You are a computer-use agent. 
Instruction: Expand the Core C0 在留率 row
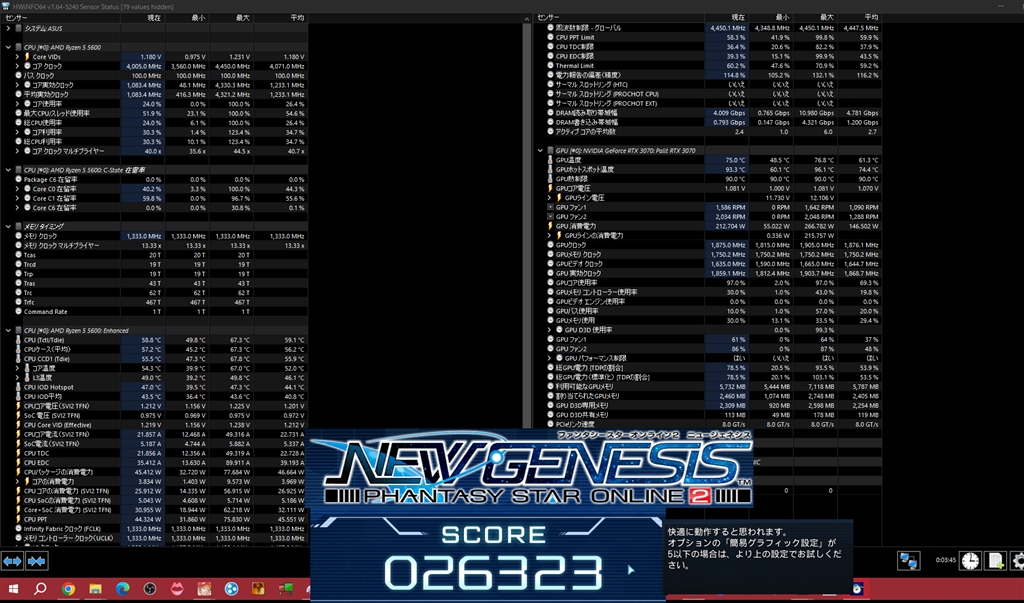[x=18, y=189]
